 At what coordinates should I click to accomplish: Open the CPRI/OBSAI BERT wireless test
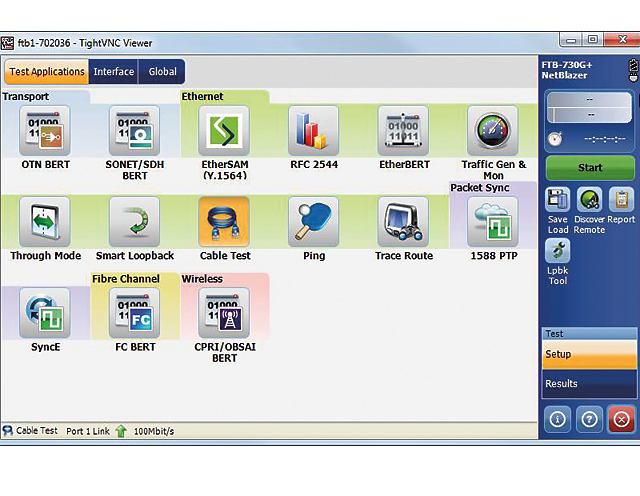(x=224, y=313)
